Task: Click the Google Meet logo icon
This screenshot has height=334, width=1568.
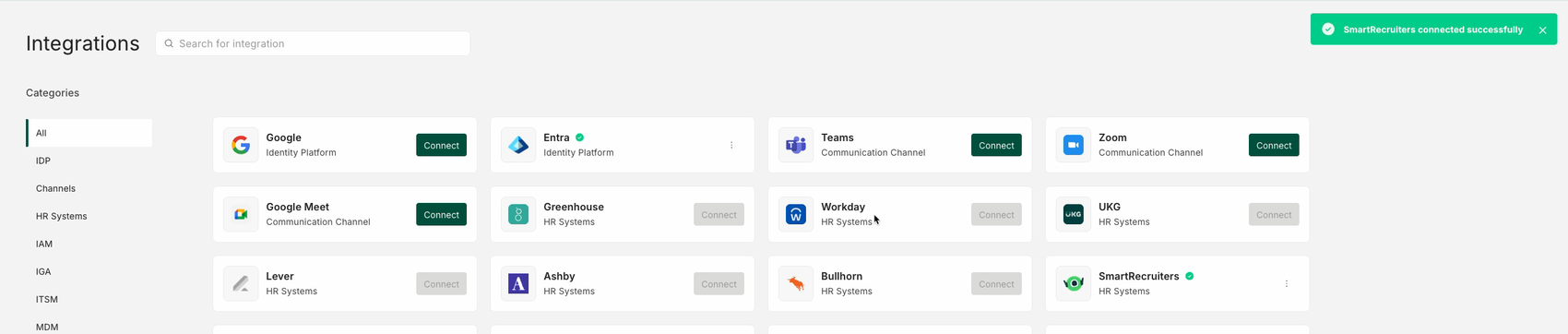Action: 241,214
